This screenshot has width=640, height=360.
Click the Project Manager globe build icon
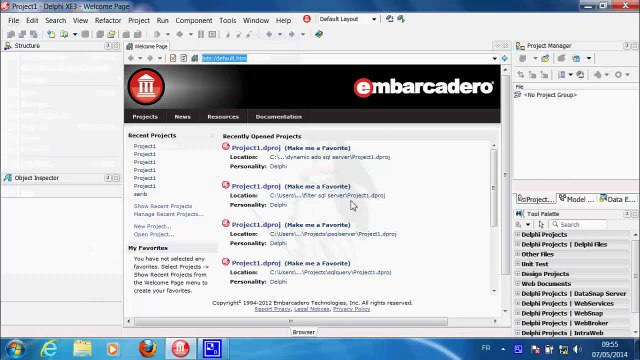(576, 58)
